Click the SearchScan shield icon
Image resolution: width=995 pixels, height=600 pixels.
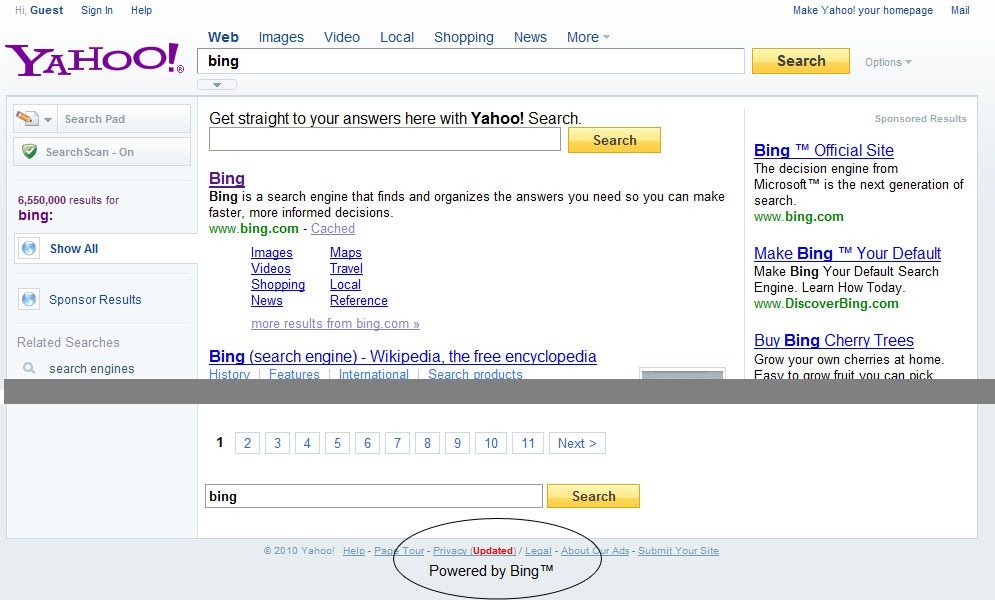(x=29, y=152)
